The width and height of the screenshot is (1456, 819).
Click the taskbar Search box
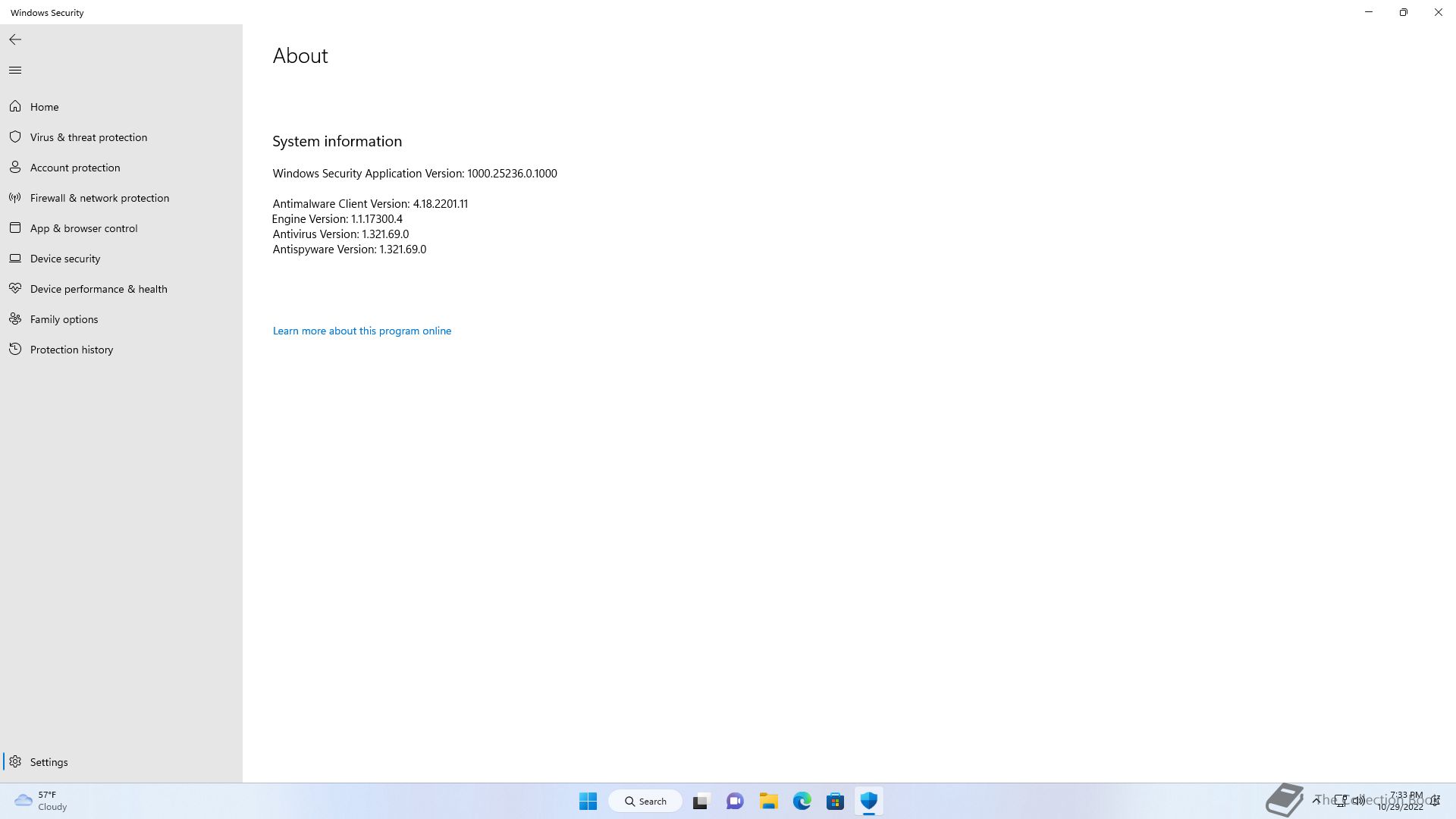[x=645, y=801]
